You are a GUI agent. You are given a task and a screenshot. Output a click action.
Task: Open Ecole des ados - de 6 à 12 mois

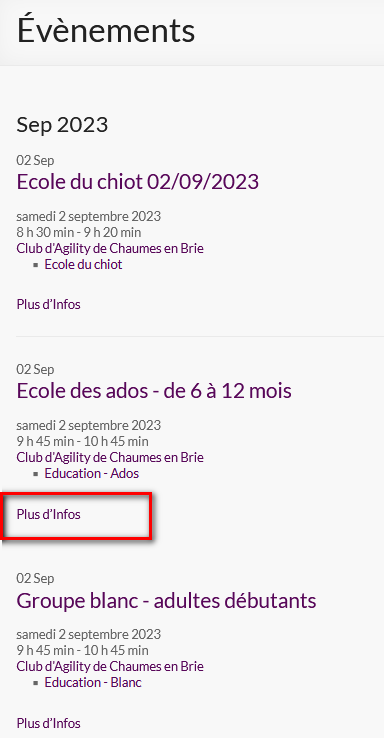tap(154, 391)
